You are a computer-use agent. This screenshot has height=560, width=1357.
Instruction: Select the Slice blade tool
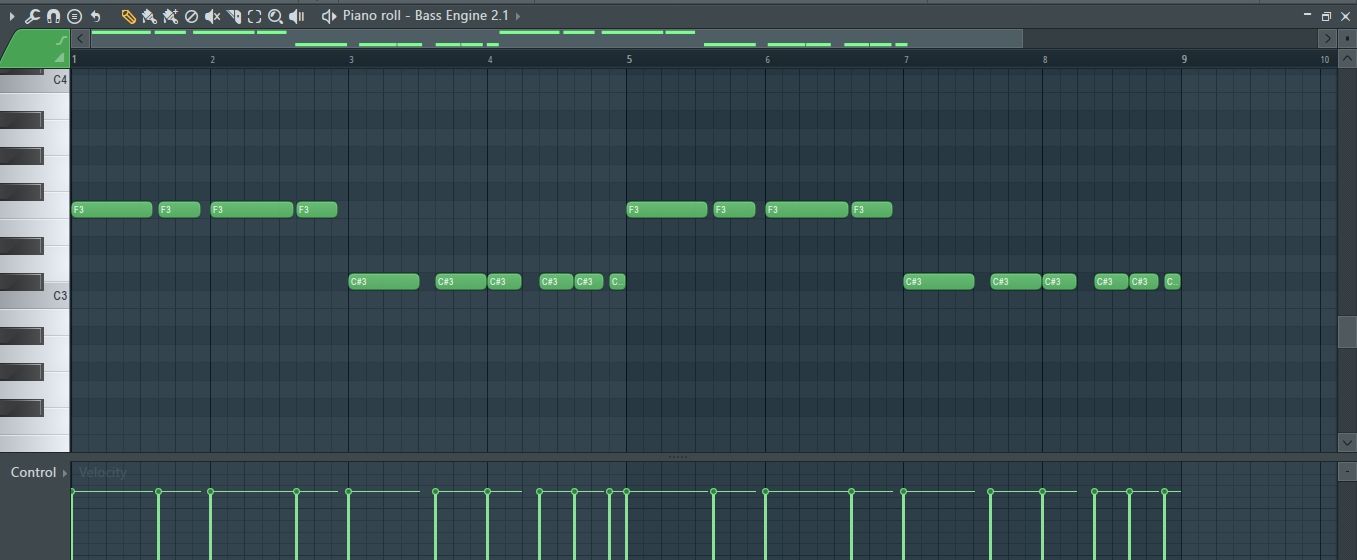coord(233,16)
